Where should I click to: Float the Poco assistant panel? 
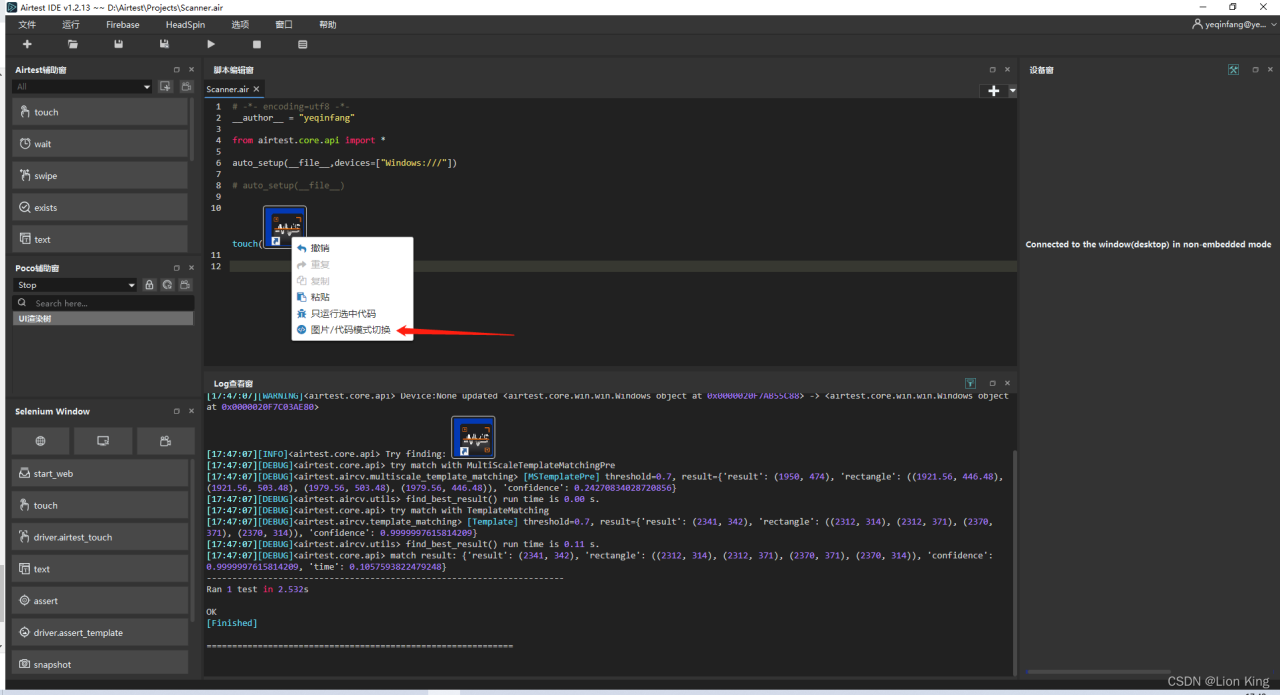tap(177, 268)
